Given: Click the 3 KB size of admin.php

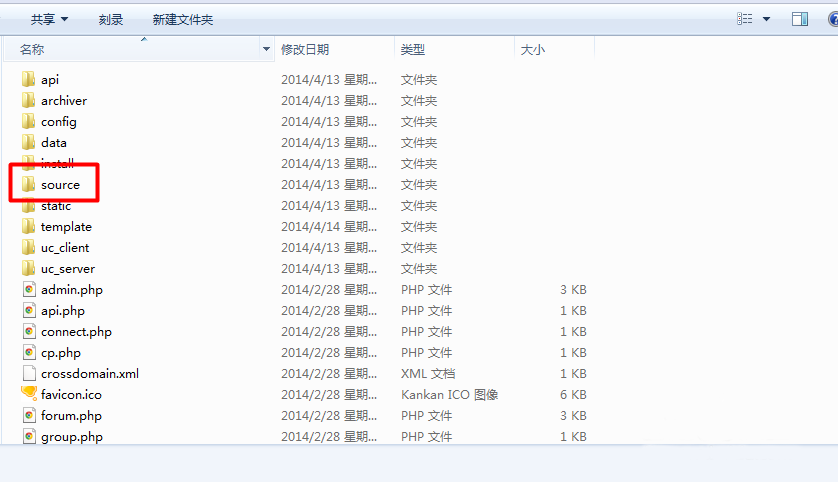Looking at the screenshot, I should pyautogui.click(x=573, y=290).
